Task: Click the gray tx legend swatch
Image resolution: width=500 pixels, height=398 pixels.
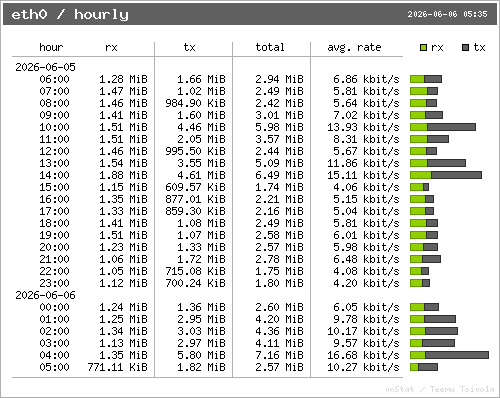Action: point(466,48)
